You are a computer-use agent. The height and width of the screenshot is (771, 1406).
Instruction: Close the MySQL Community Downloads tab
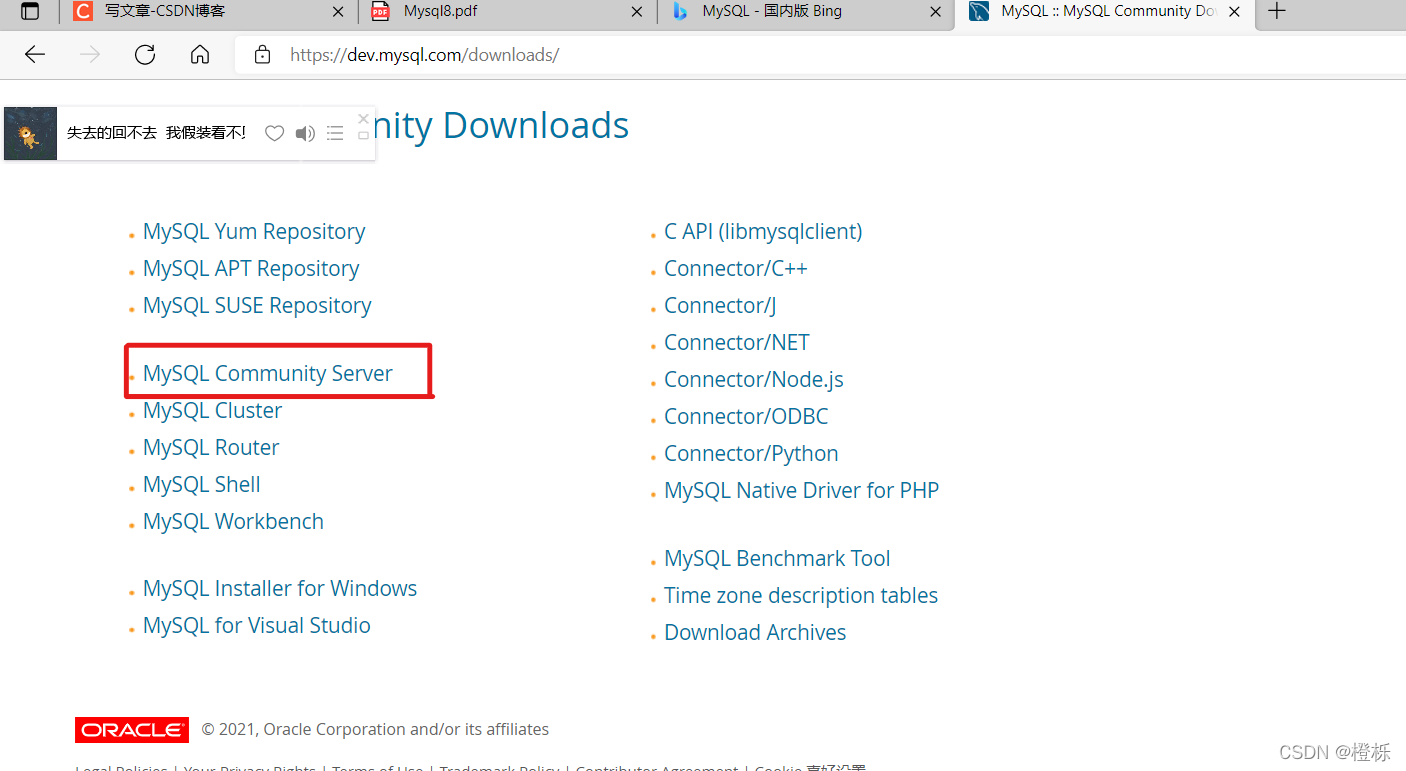coord(1235,12)
